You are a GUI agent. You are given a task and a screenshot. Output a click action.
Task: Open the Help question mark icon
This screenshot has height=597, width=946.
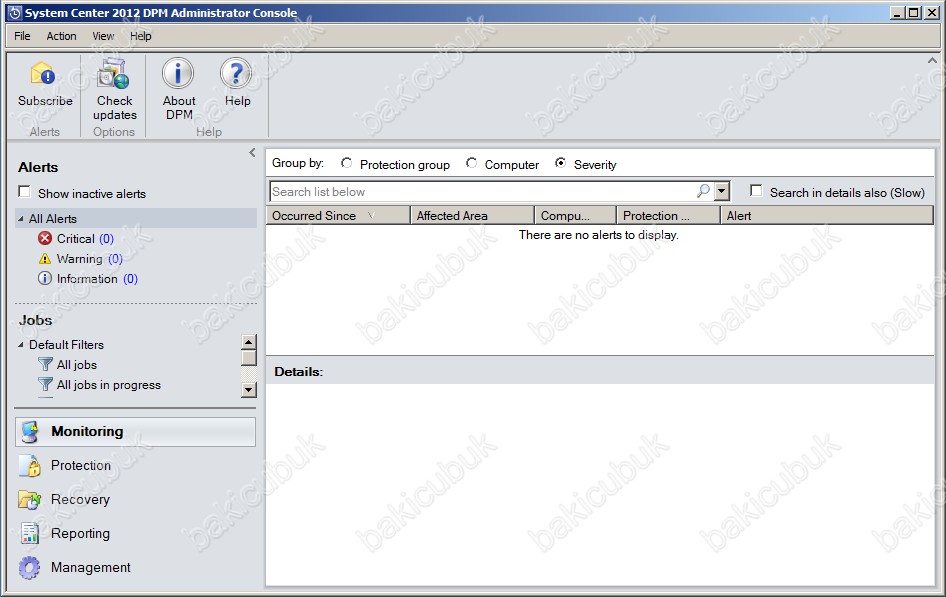tap(236, 74)
